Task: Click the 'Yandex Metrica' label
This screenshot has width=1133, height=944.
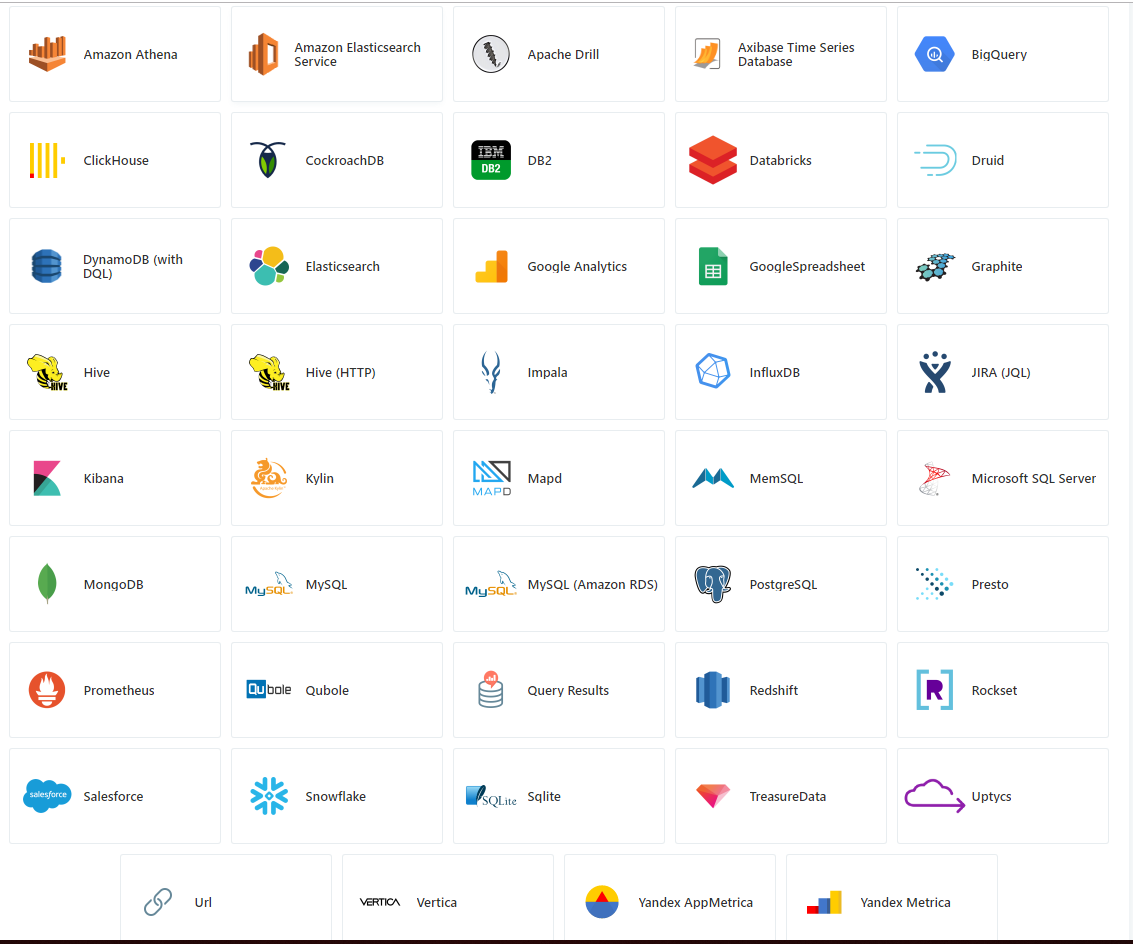Action: tap(905, 902)
